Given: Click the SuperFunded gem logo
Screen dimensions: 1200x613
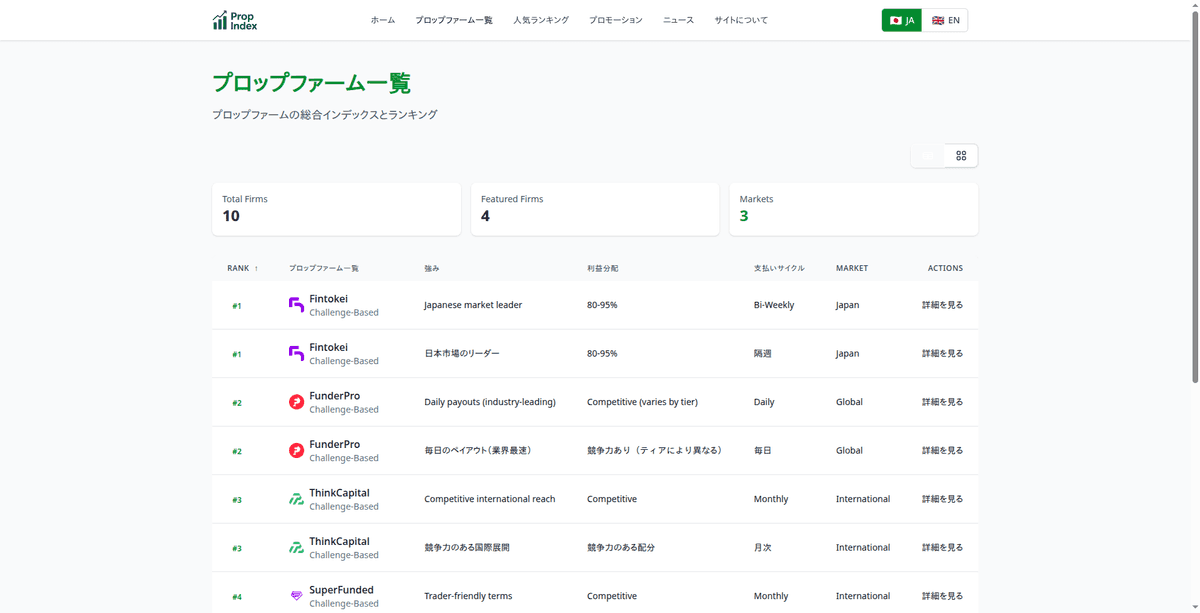Looking at the screenshot, I should click(x=296, y=596).
